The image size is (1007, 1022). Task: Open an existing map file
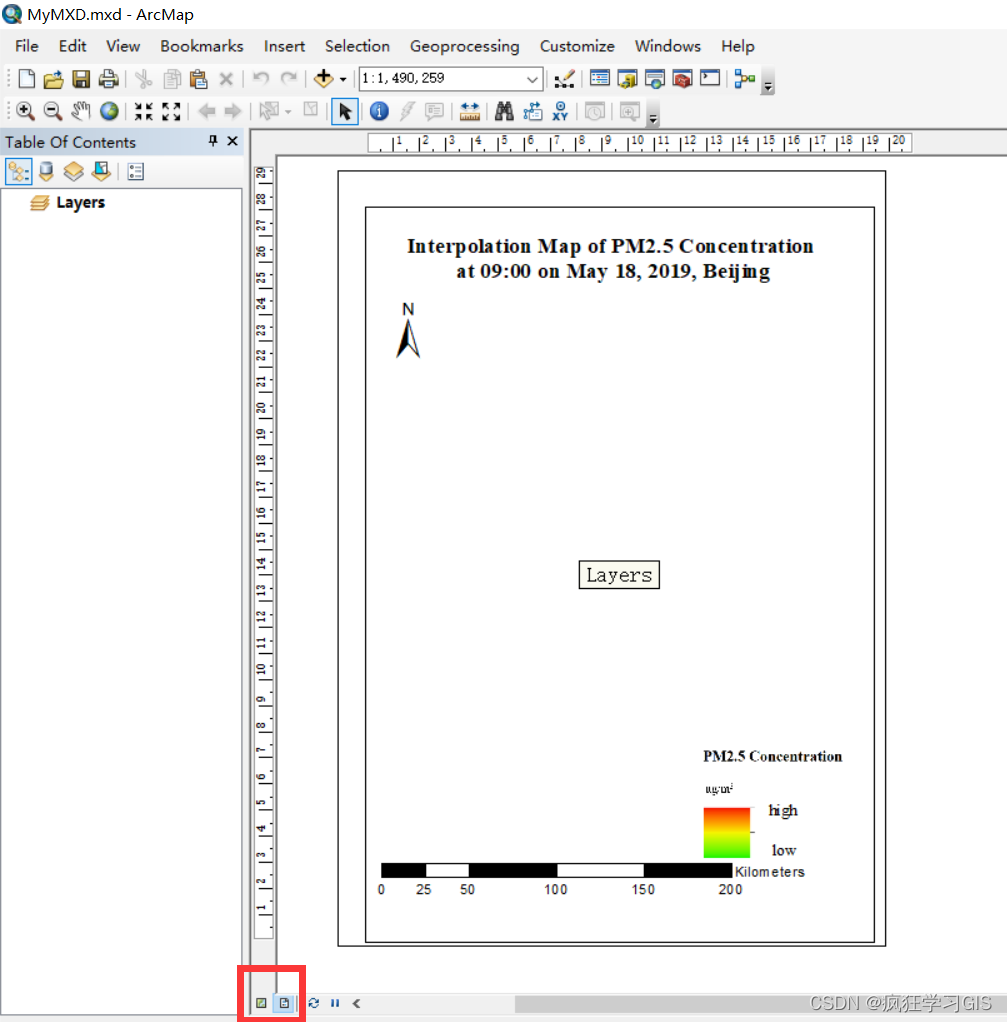click(53, 79)
